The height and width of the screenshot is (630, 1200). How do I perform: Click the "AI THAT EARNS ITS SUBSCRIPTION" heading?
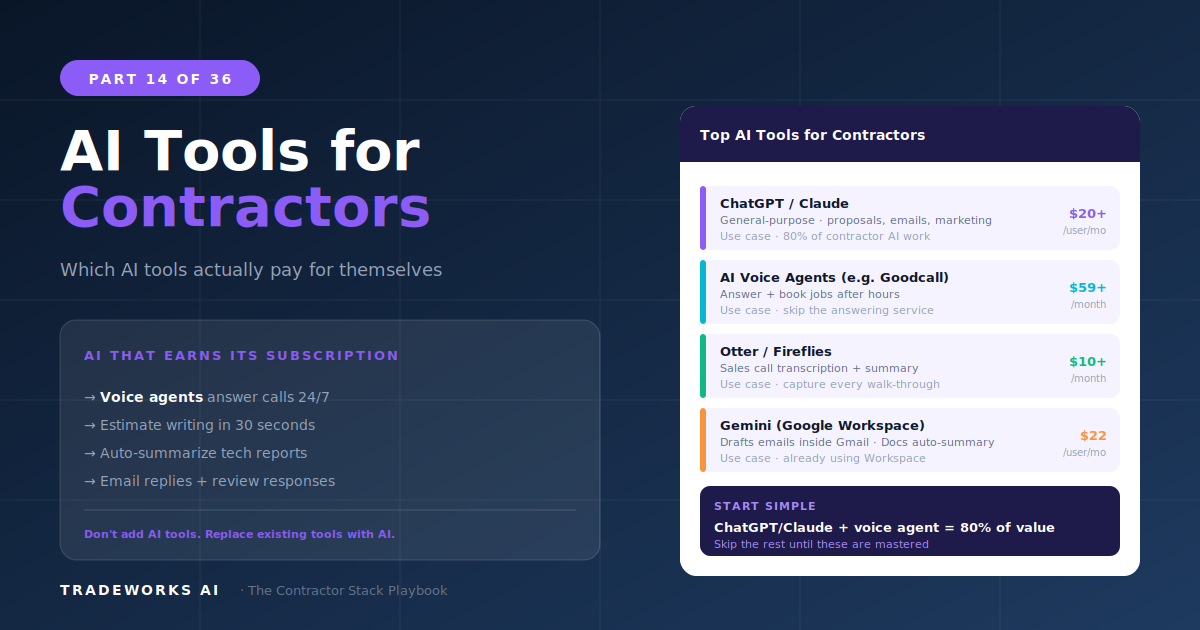click(241, 356)
